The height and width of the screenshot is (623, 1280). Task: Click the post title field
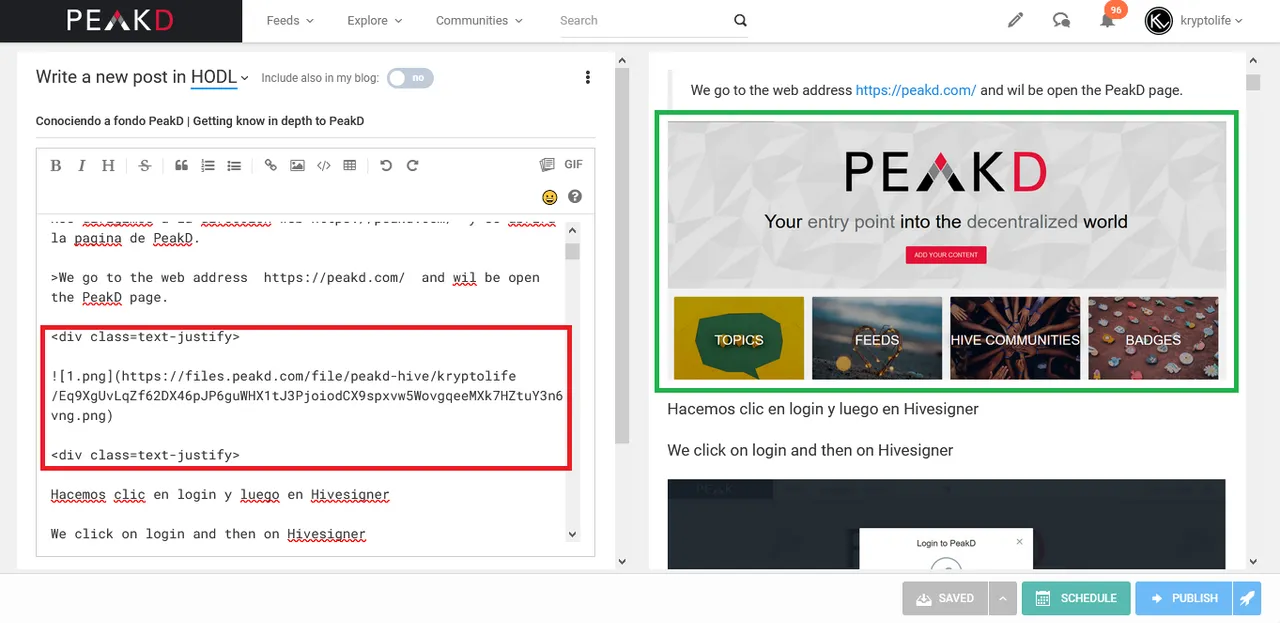(x=315, y=121)
